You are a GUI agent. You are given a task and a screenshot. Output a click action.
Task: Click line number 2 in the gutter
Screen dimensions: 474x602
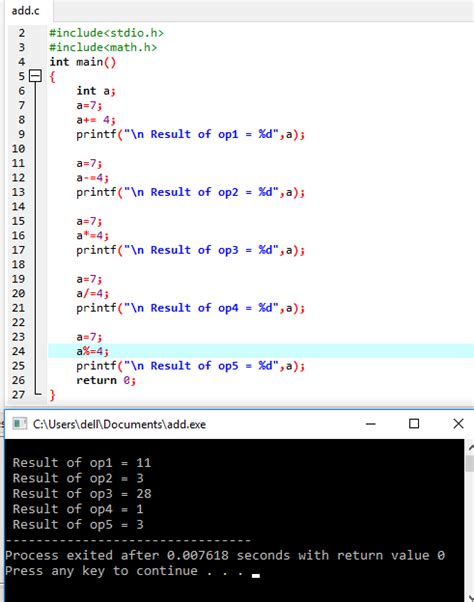click(x=21, y=33)
